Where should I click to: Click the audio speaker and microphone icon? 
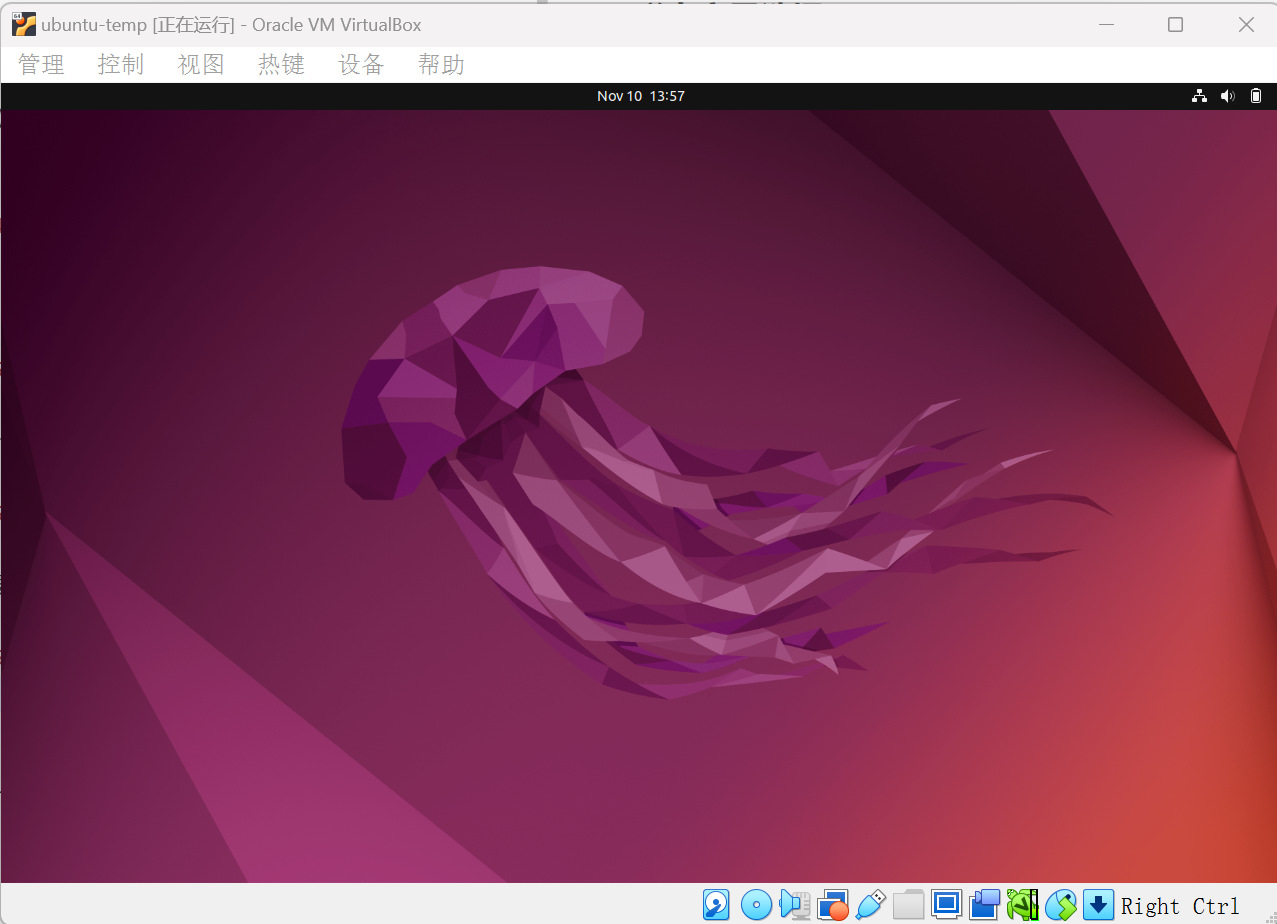tap(795, 905)
